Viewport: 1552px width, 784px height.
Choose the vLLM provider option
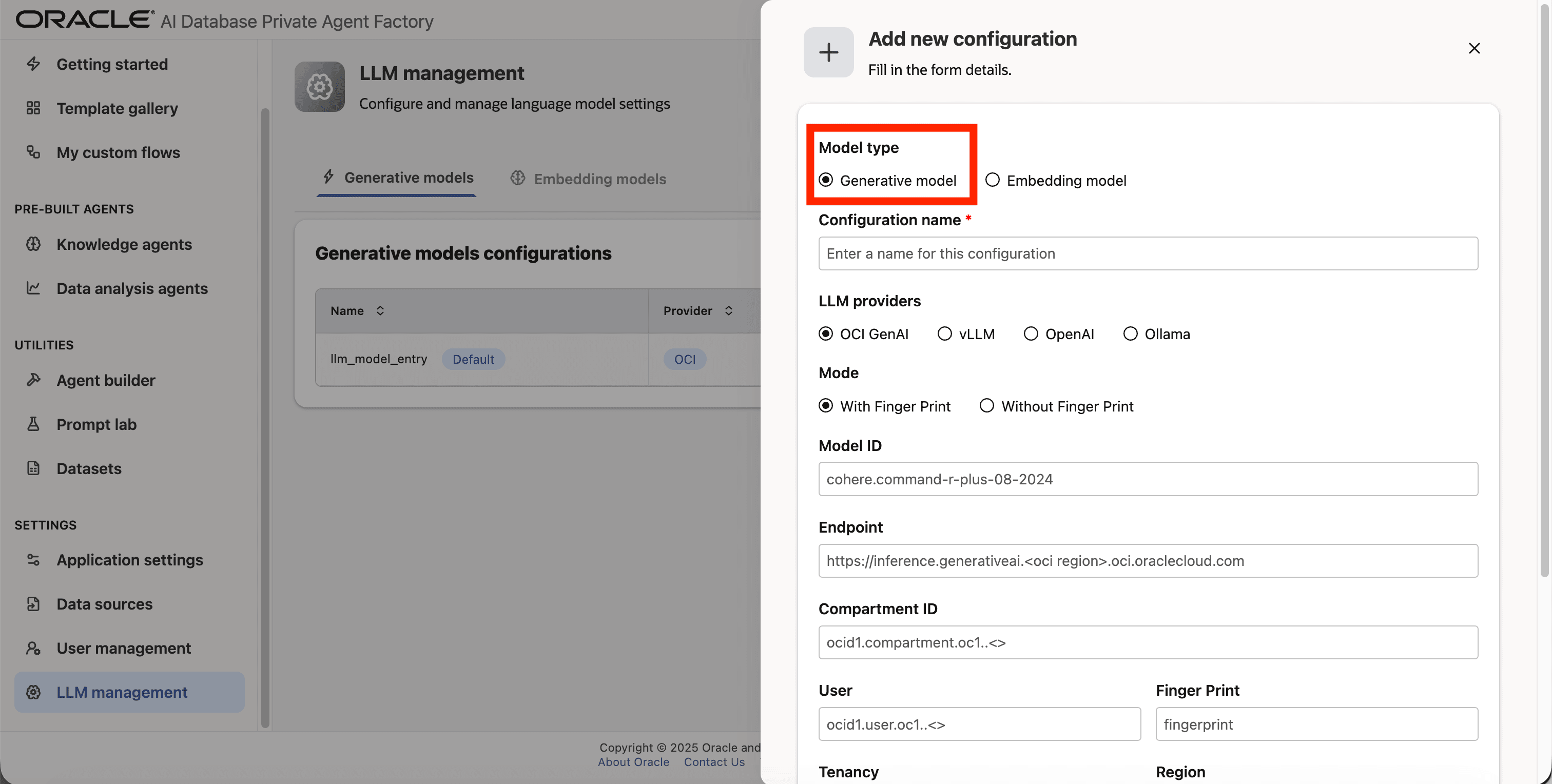click(x=945, y=334)
